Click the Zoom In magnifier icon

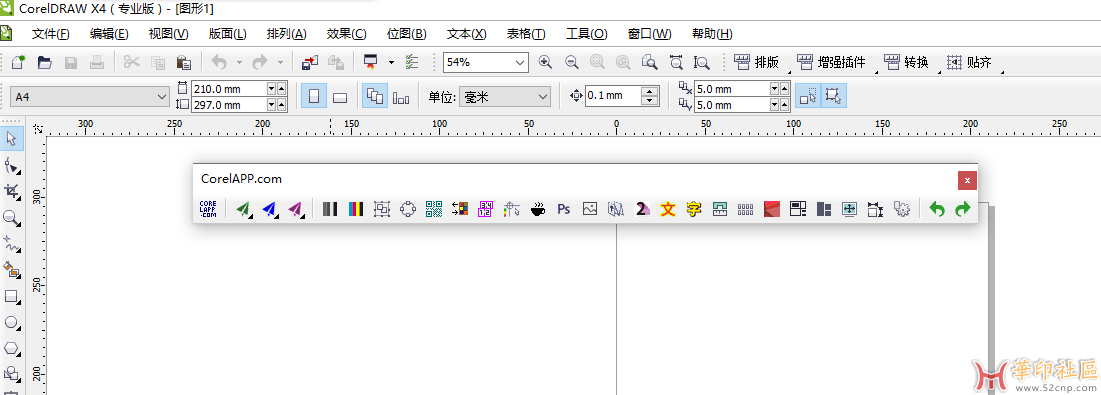tap(545, 62)
